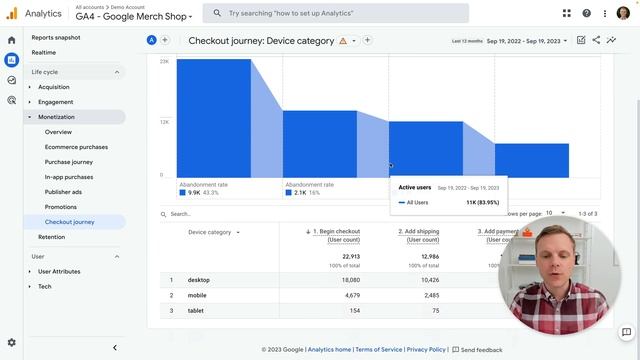Screen dimensions: 640x360
Task: Click the top search Analytics field
Action: (336, 13)
